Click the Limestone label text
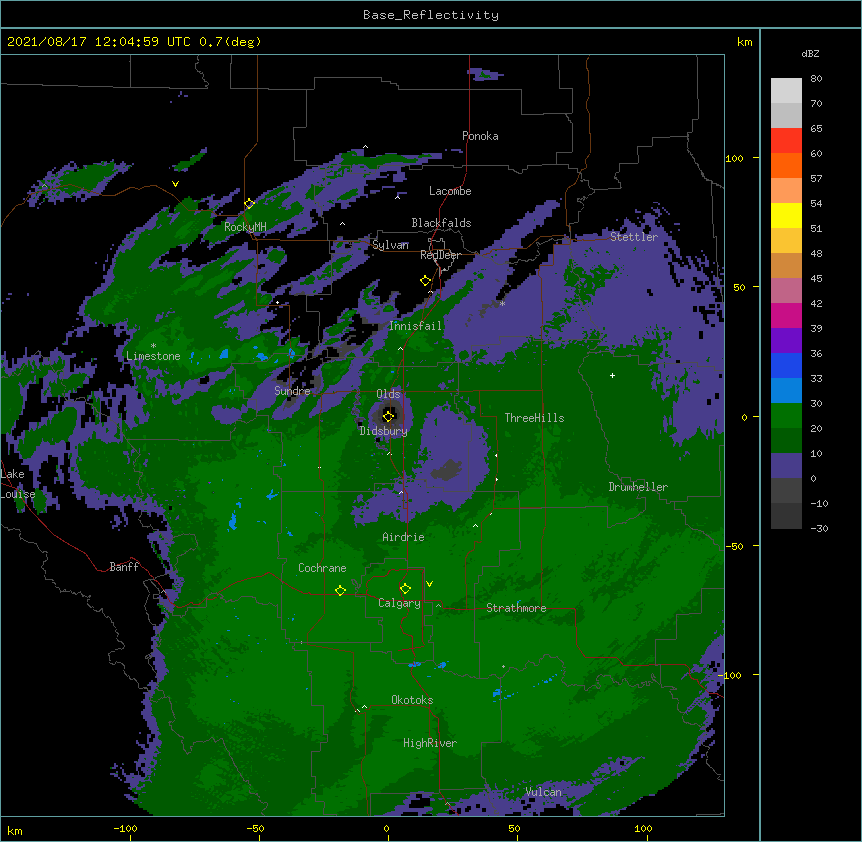The width and height of the screenshot is (862, 842). (x=153, y=356)
